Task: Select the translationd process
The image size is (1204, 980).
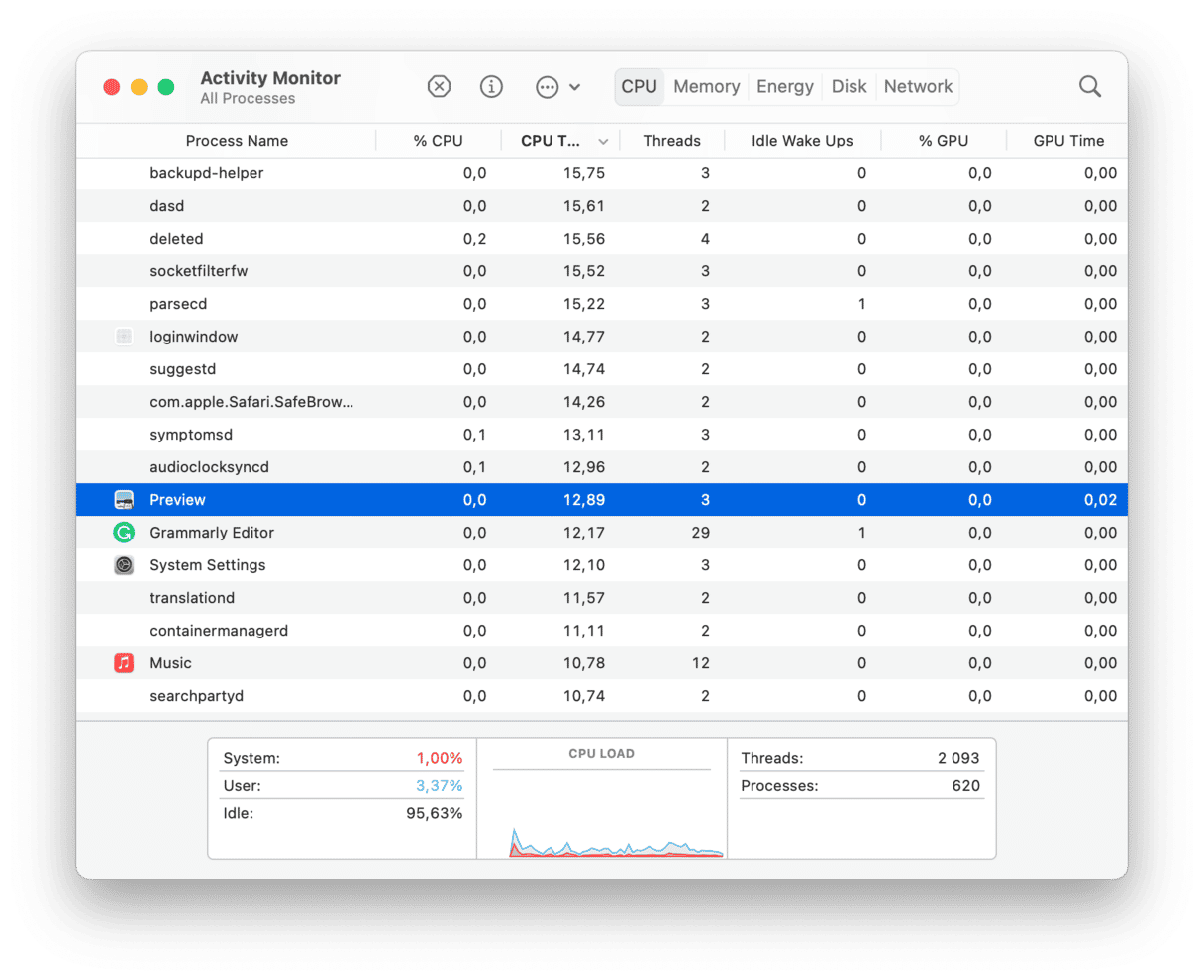Action: pos(602,598)
